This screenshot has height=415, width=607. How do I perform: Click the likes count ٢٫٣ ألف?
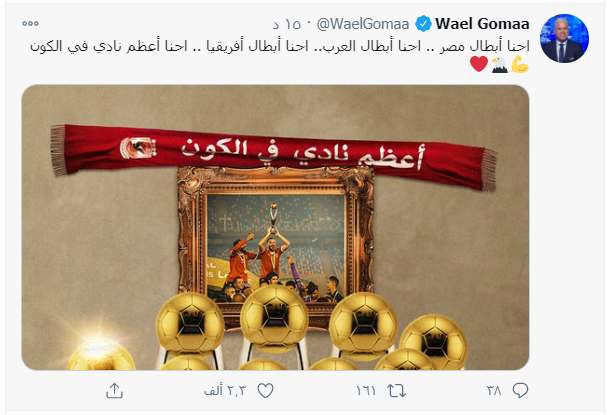(x=225, y=391)
